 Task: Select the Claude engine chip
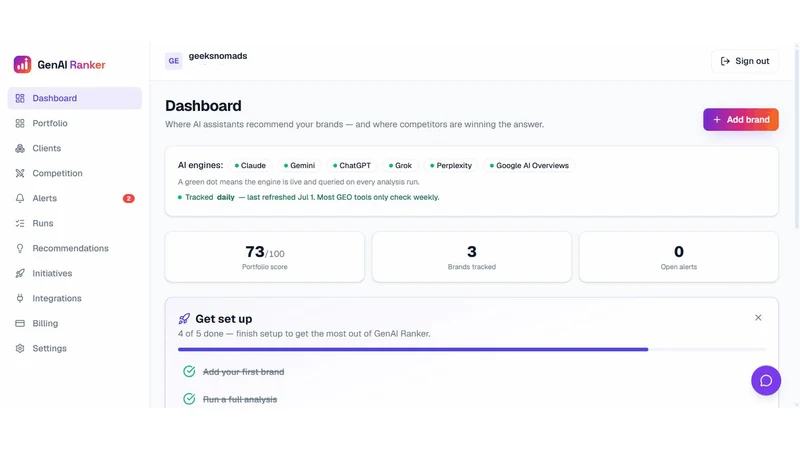tap(250, 165)
